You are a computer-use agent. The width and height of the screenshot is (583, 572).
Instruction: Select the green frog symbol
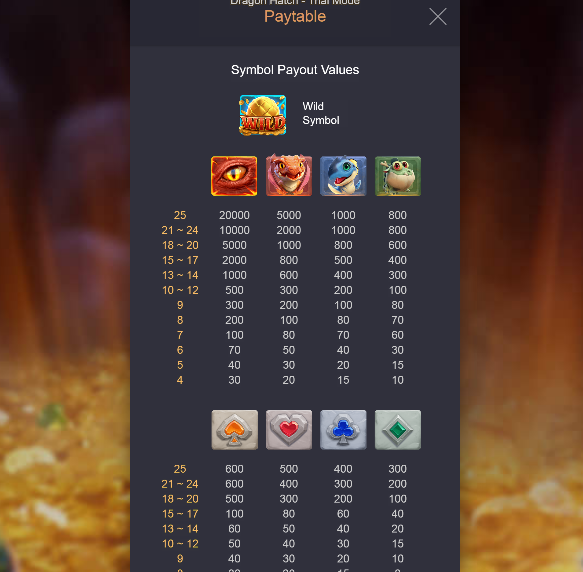pyautogui.click(x=398, y=176)
